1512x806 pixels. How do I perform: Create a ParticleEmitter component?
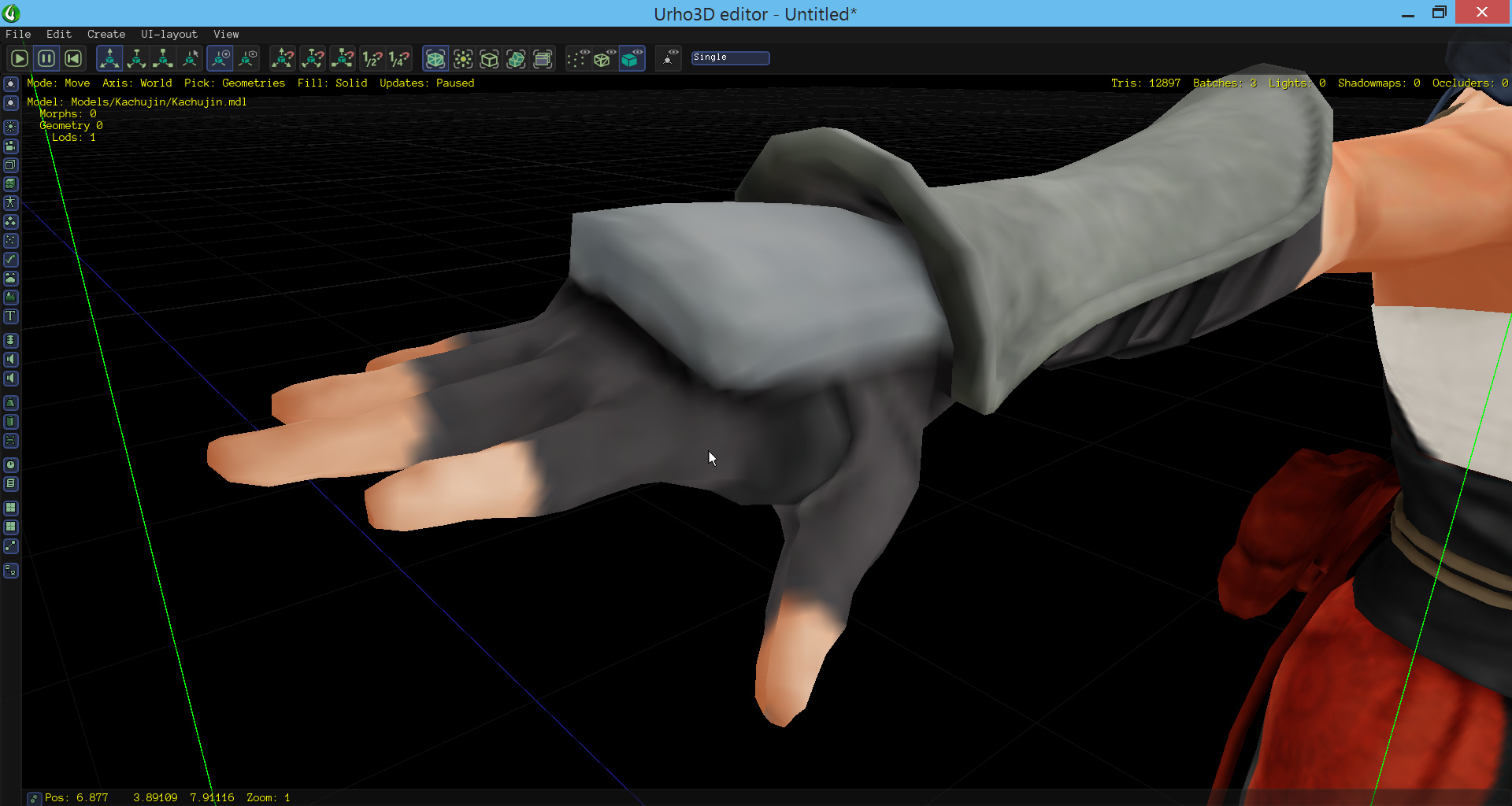click(11, 240)
